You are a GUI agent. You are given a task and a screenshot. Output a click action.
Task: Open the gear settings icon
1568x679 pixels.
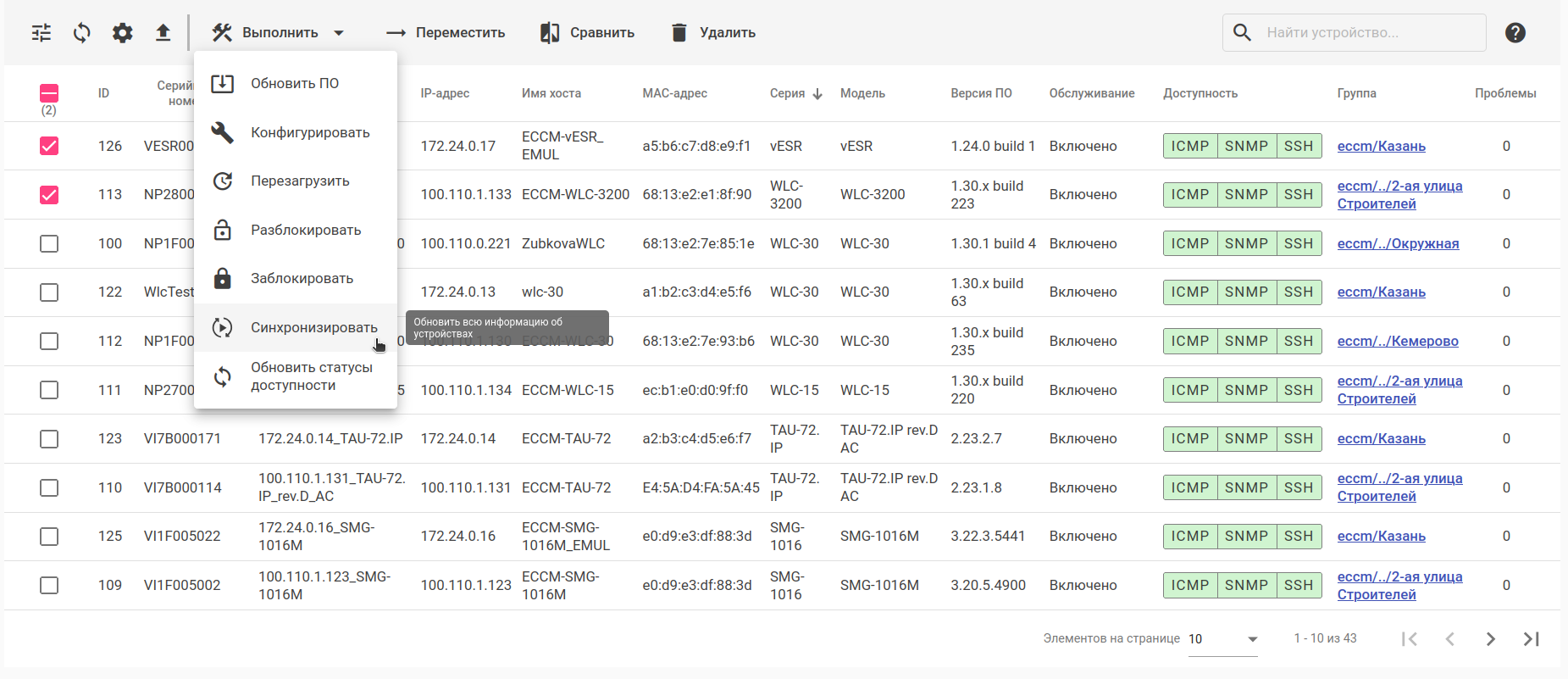[x=123, y=33]
